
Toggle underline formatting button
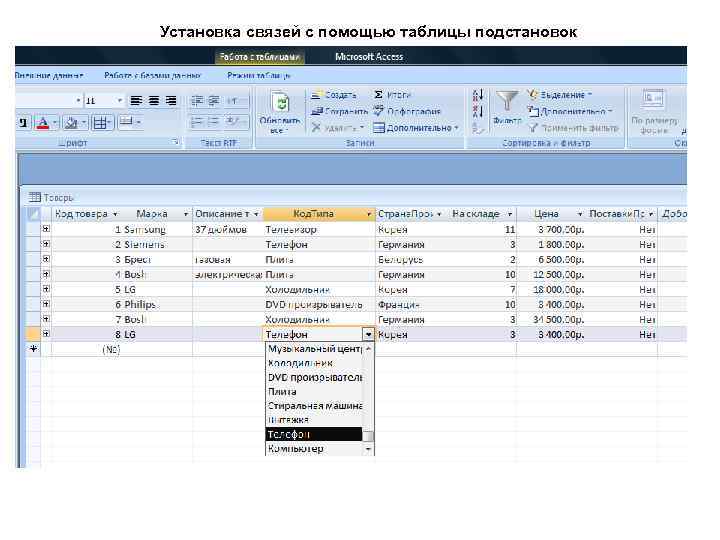click(x=23, y=123)
